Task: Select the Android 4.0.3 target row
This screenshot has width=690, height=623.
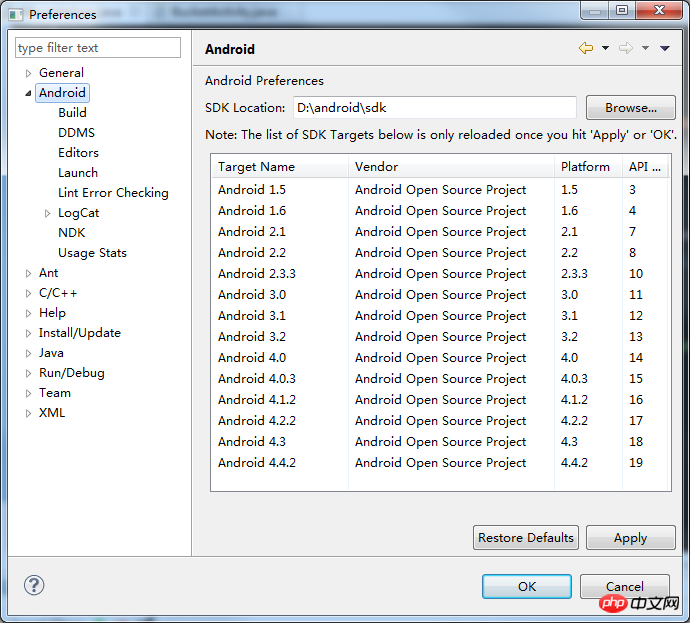Action: point(441,379)
